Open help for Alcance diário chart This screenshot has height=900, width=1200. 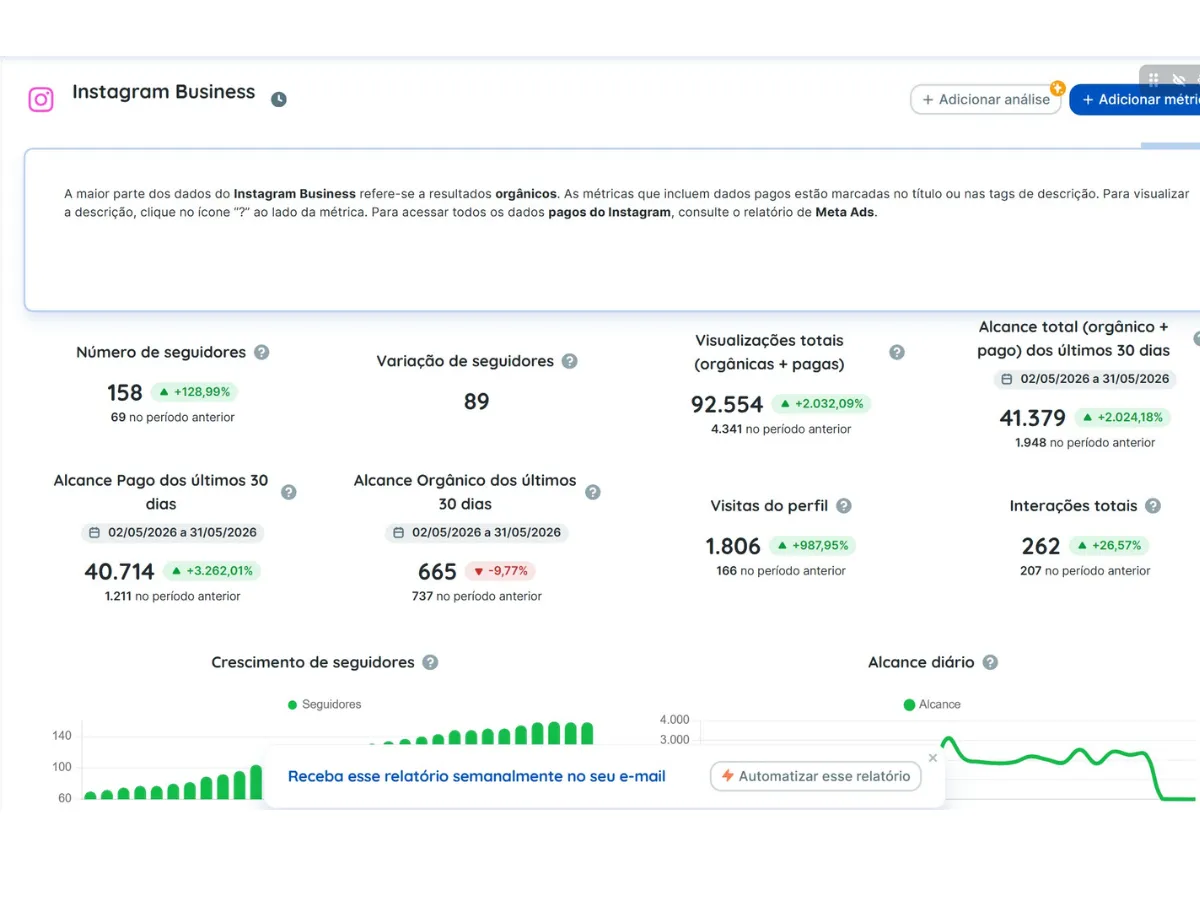tap(990, 662)
